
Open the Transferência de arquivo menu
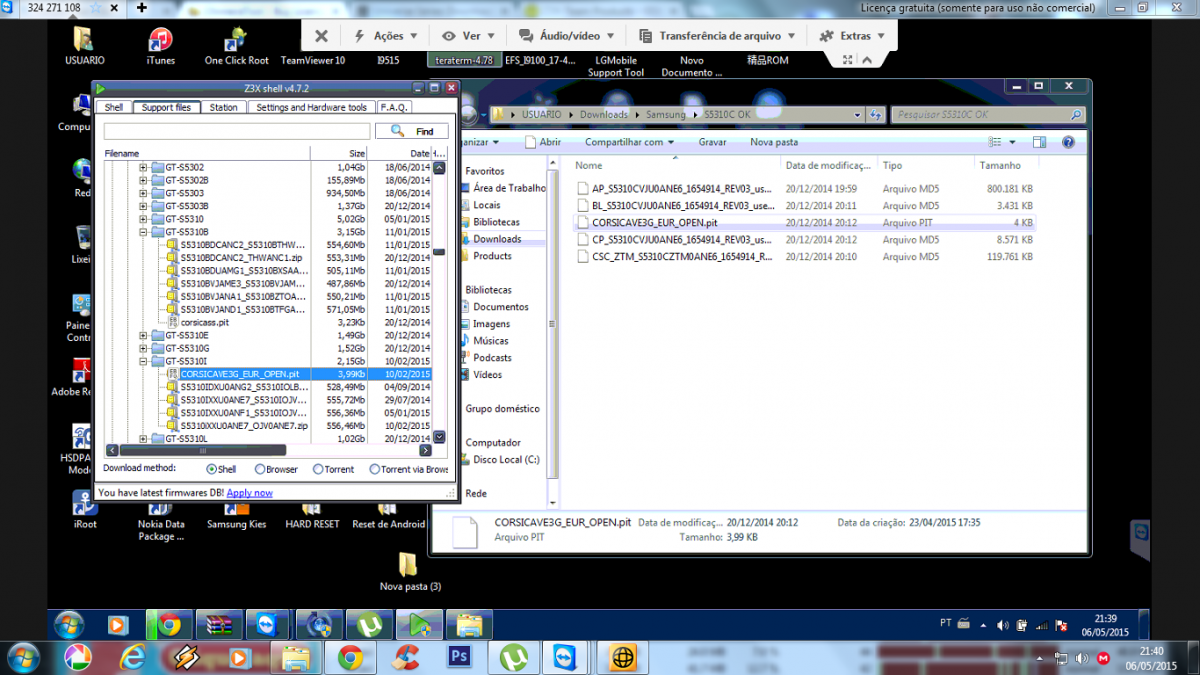[717, 36]
